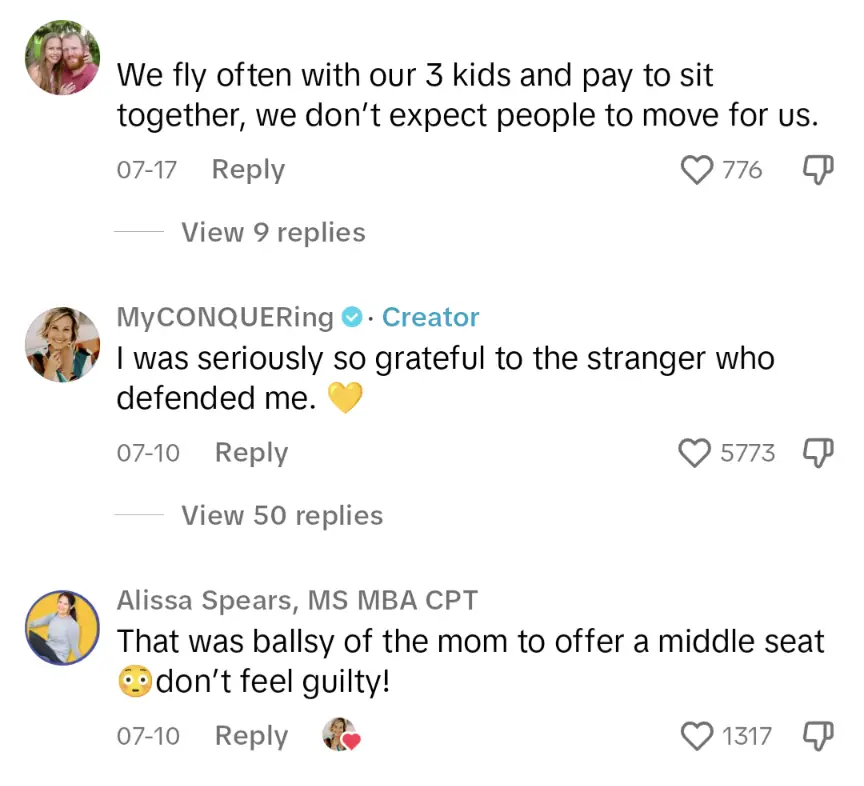The height and width of the screenshot is (786, 864).
Task: Toggle the like on the first comment
Action: tap(696, 169)
